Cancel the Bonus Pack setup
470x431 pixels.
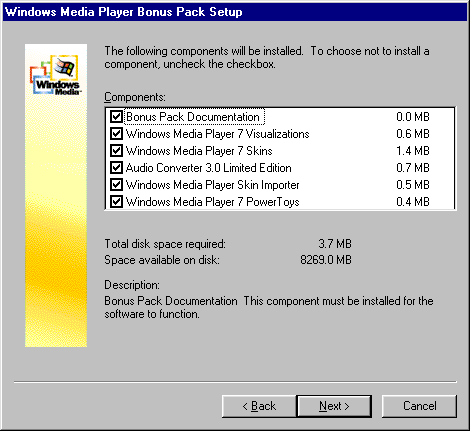pyautogui.click(x=419, y=406)
